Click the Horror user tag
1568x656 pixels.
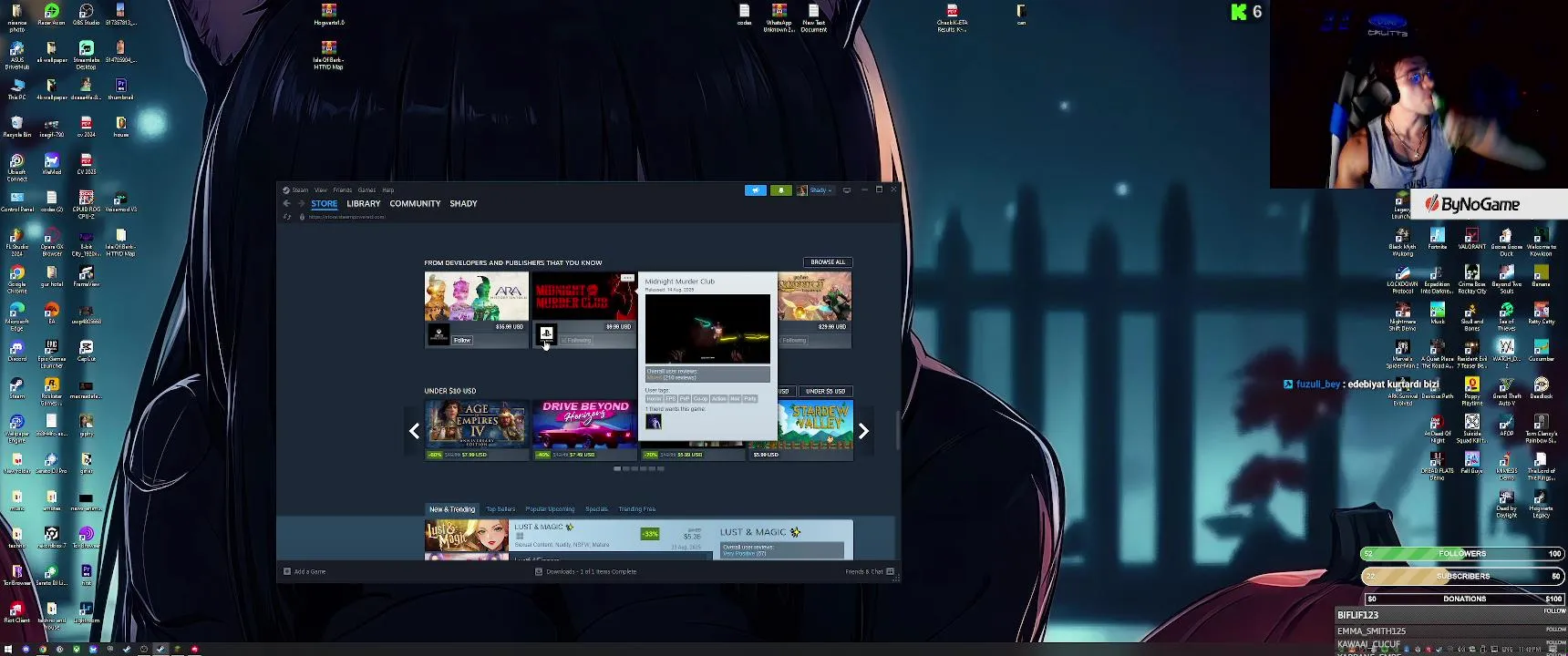[x=654, y=399]
